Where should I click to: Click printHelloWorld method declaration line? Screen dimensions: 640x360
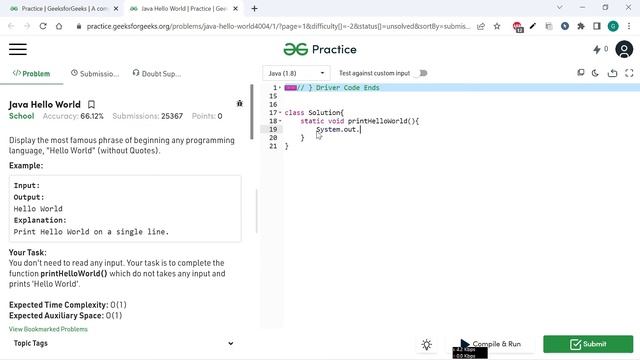click(x=360, y=121)
